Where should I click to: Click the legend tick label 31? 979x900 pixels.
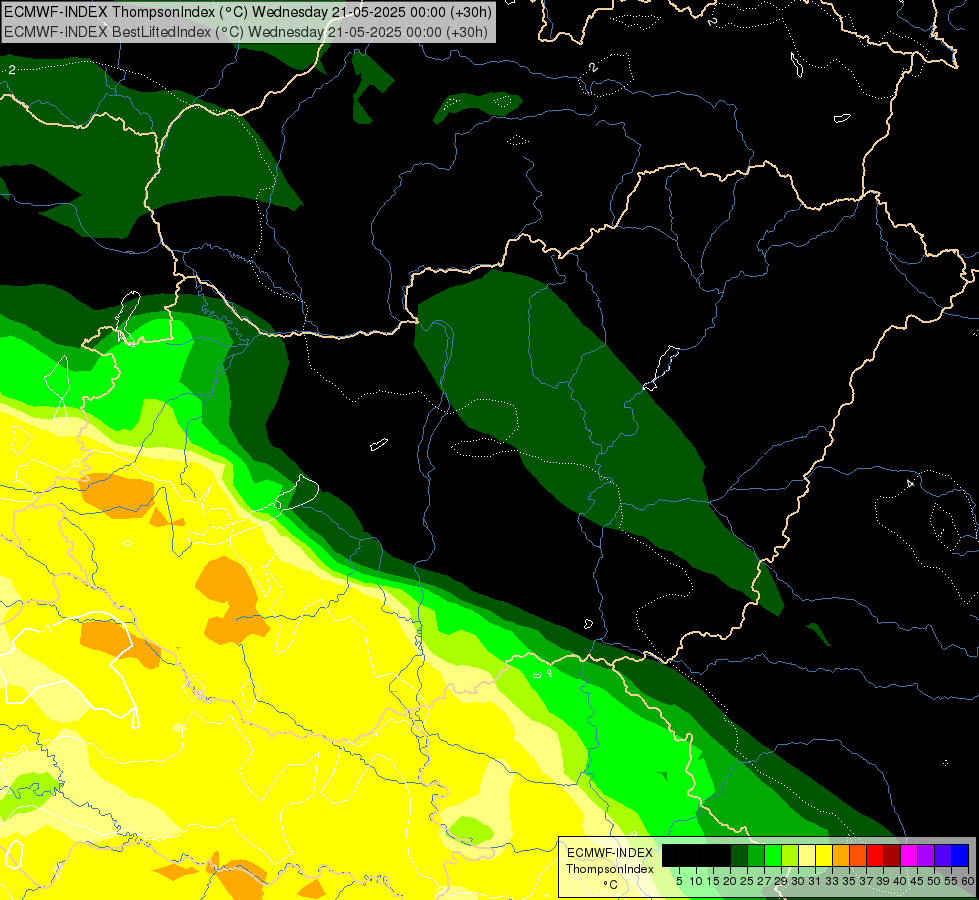(x=815, y=881)
